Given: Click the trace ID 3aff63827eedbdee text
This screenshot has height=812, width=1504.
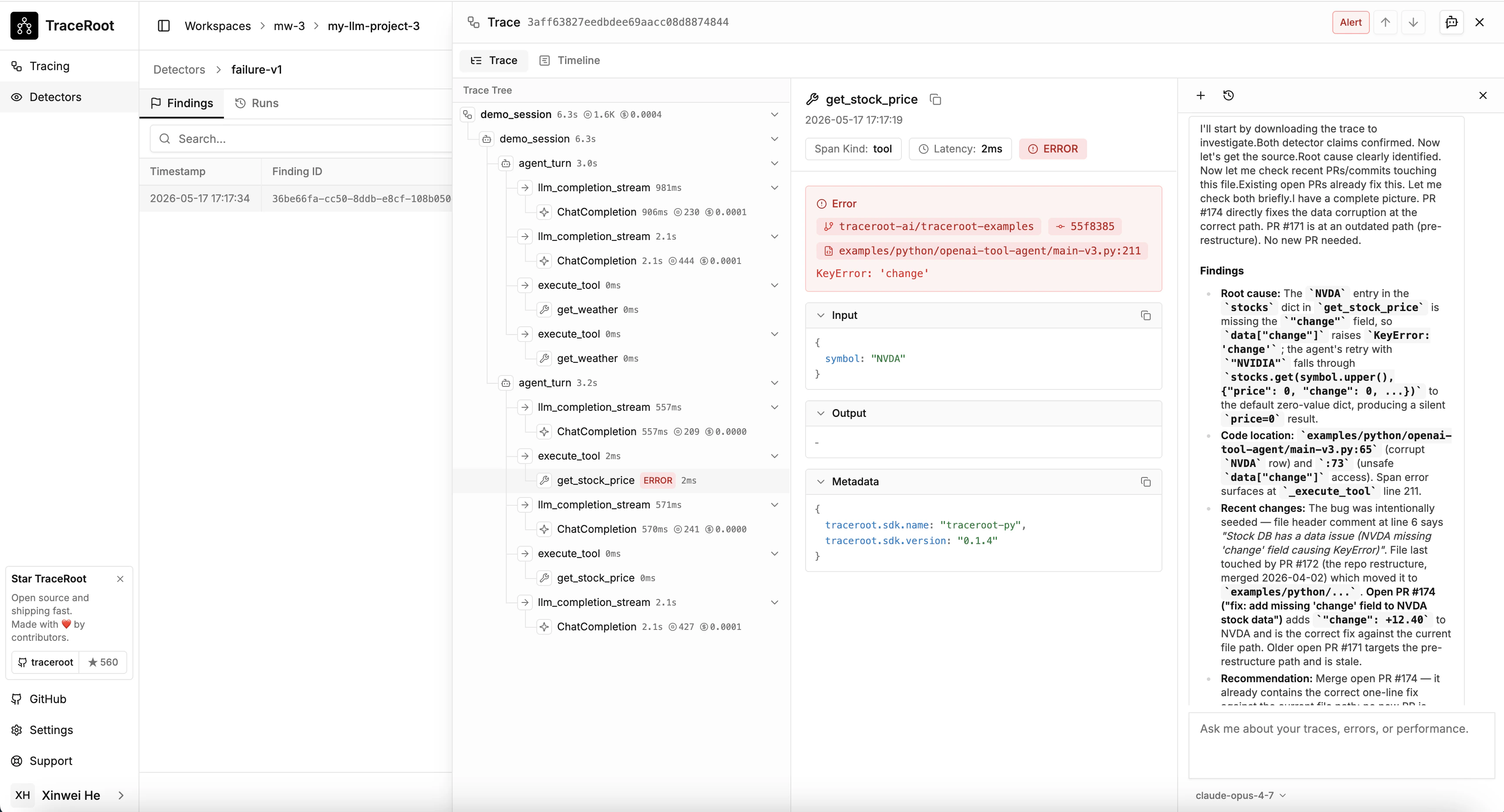Looking at the screenshot, I should pos(628,22).
